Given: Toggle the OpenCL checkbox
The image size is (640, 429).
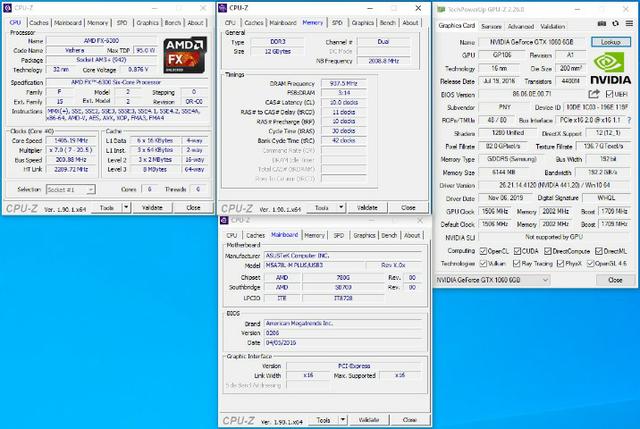Looking at the screenshot, I should [x=484, y=251].
